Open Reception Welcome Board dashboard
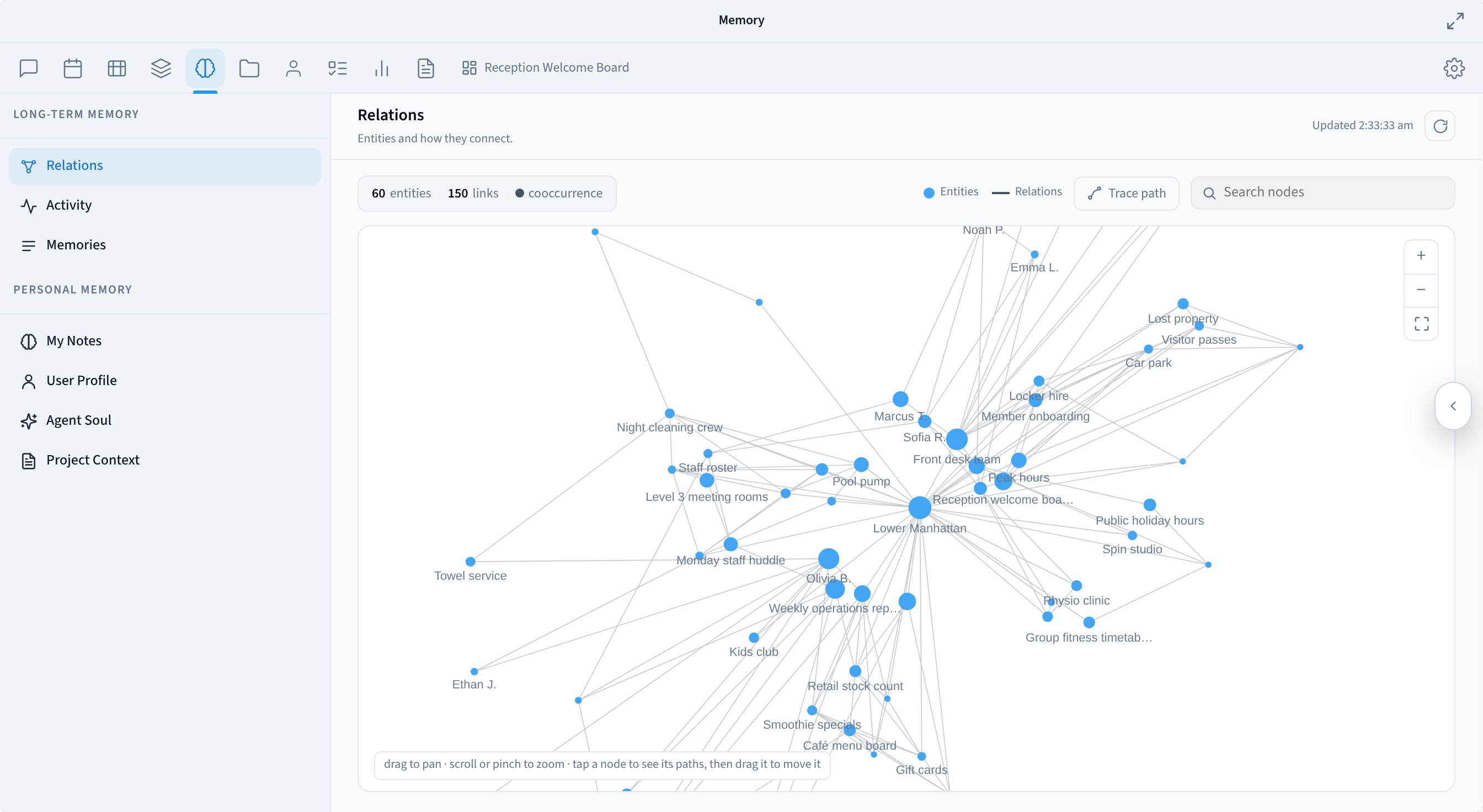 [x=545, y=68]
